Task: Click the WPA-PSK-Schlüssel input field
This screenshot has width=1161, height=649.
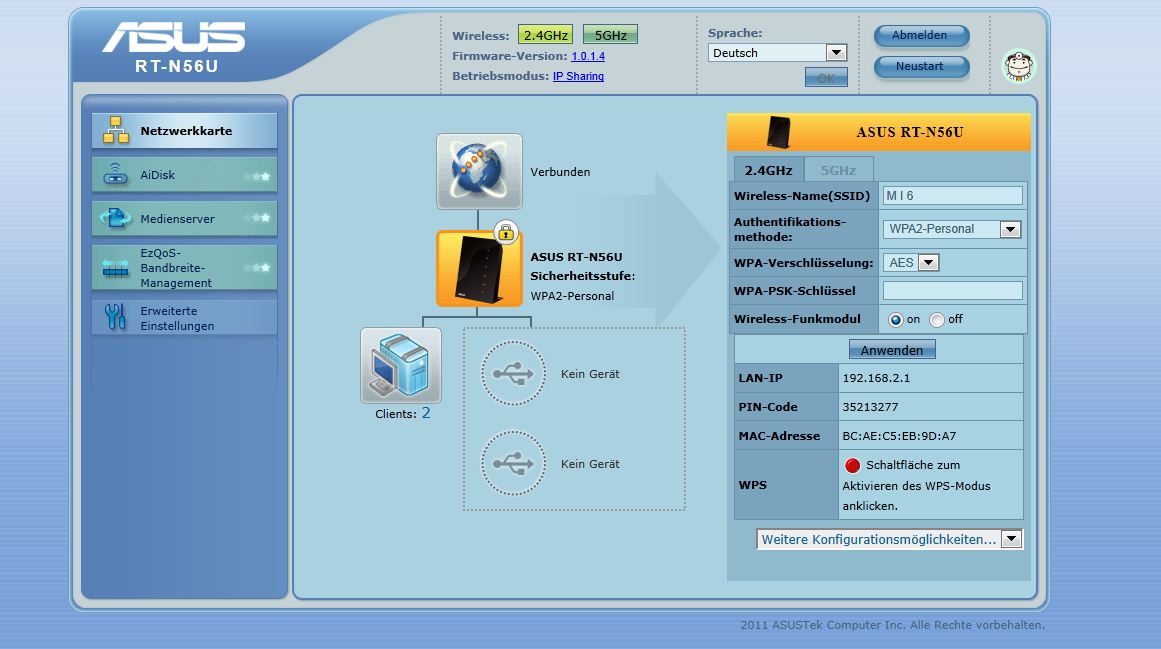Action: pyautogui.click(x=952, y=291)
